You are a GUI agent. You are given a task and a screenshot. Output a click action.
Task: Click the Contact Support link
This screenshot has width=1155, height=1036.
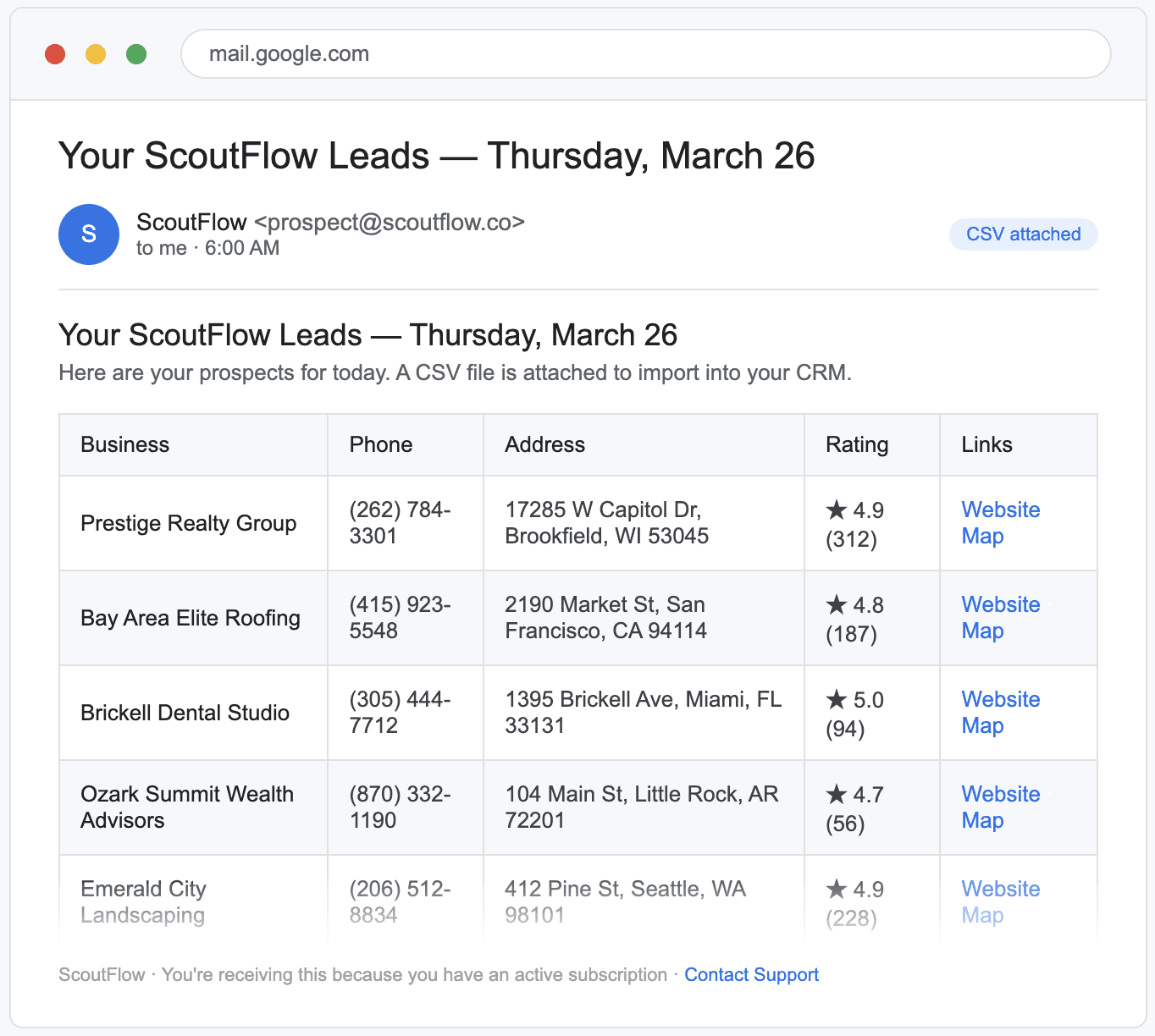(x=751, y=975)
